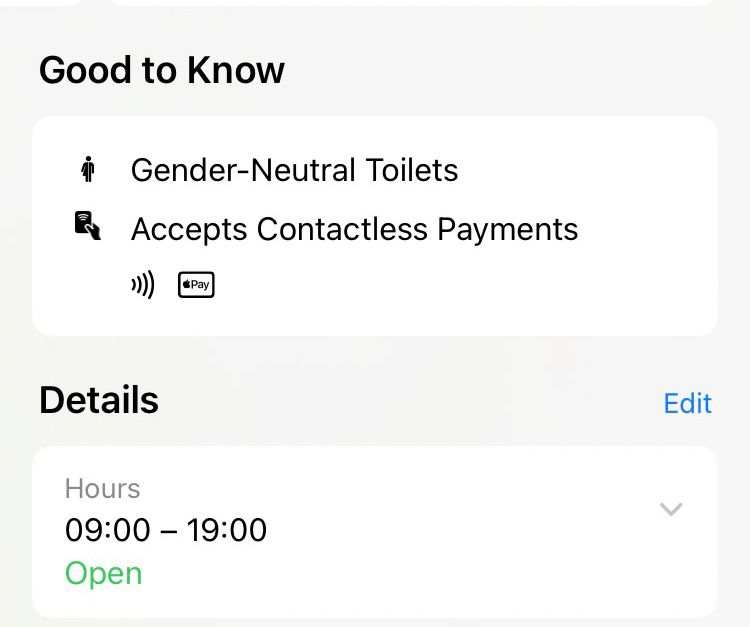
Task: Tap the Details section heading
Action: click(99, 400)
